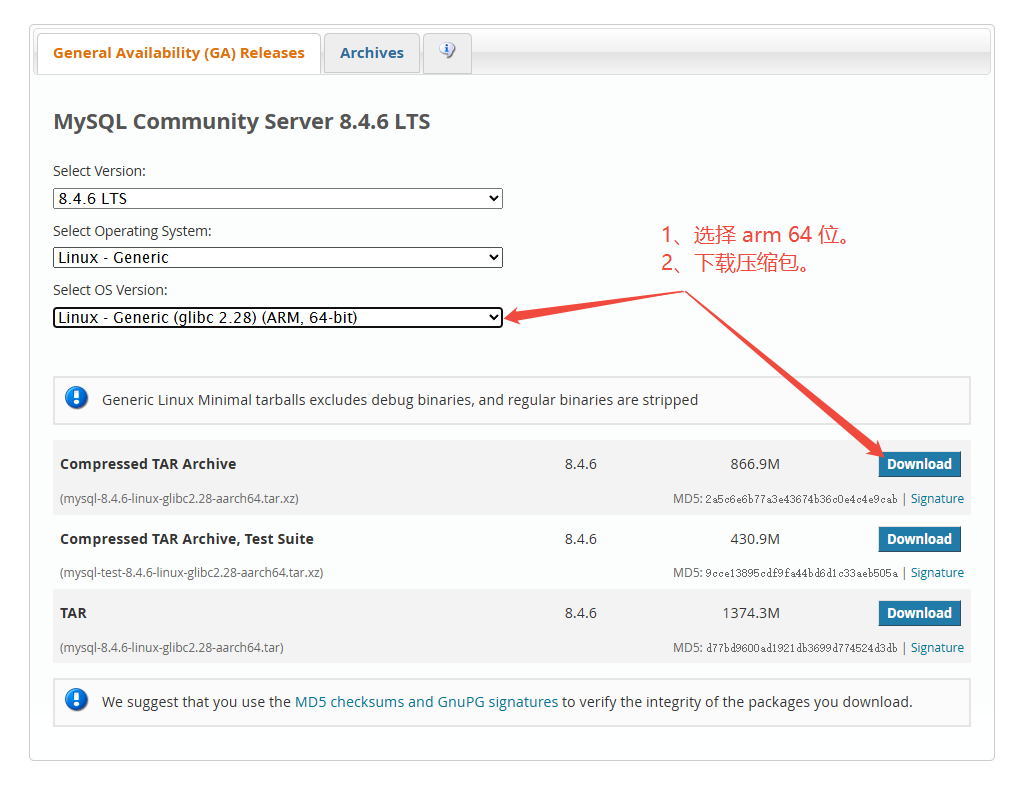Click the Compressed TAR Archive MD5 checksum value
This screenshot has height=792, width=1025.
801,499
